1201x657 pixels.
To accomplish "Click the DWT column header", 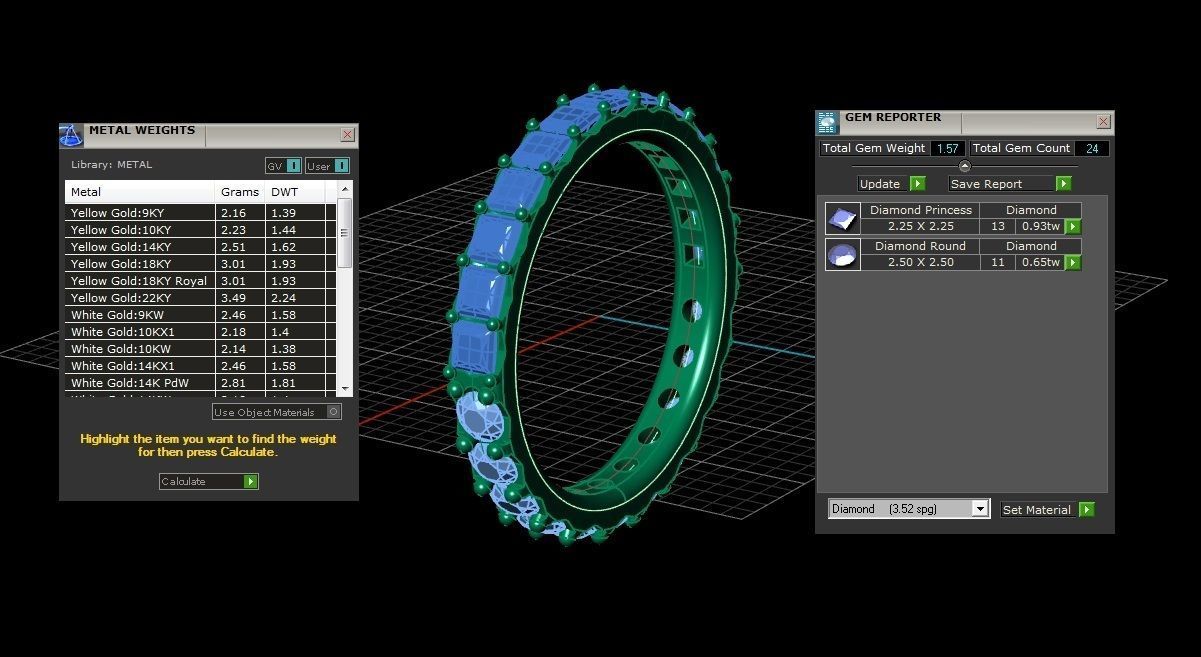I will (295, 192).
